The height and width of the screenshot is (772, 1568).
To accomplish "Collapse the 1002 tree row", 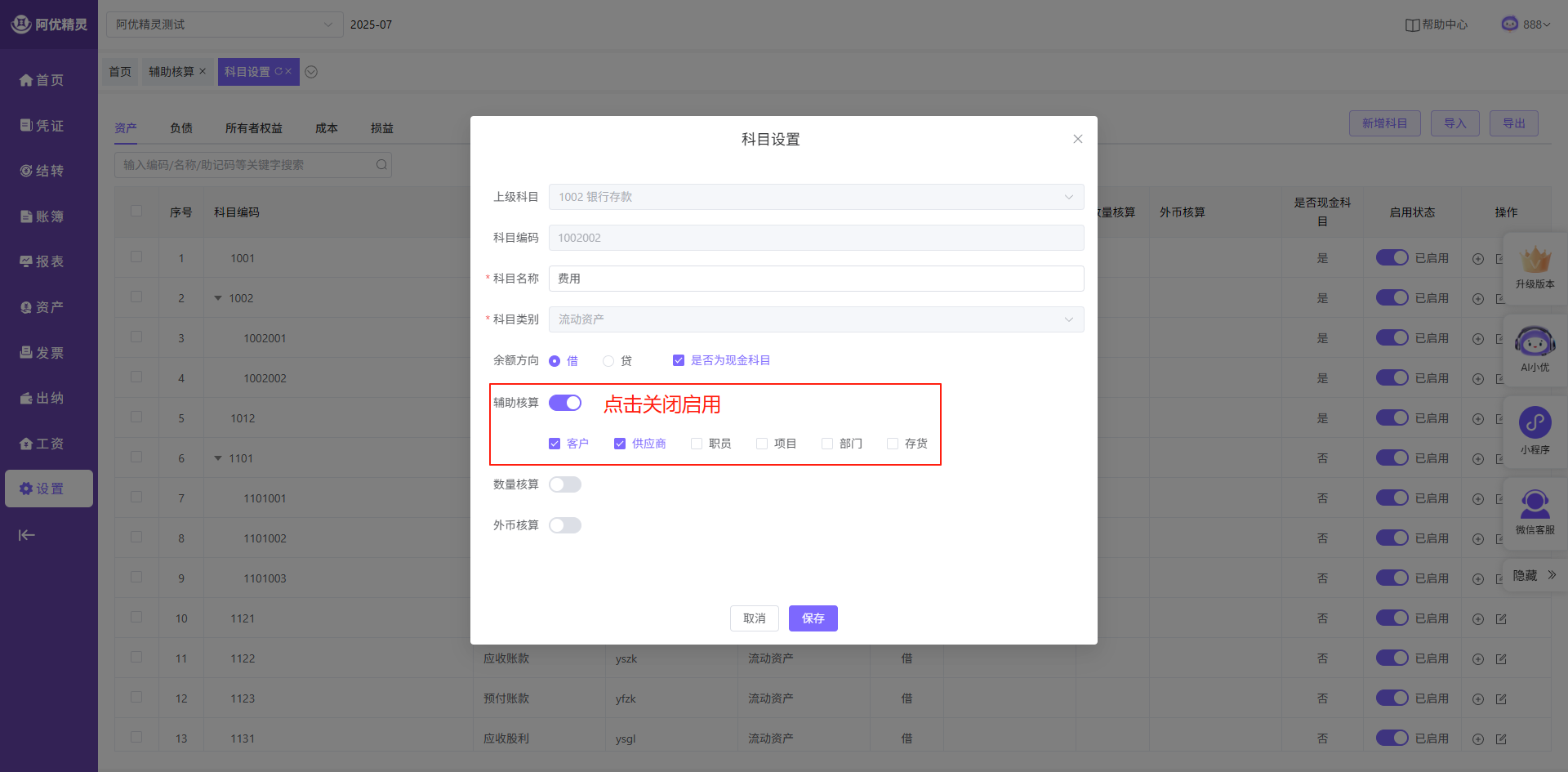I will pyautogui.click(x=218, y=298).
